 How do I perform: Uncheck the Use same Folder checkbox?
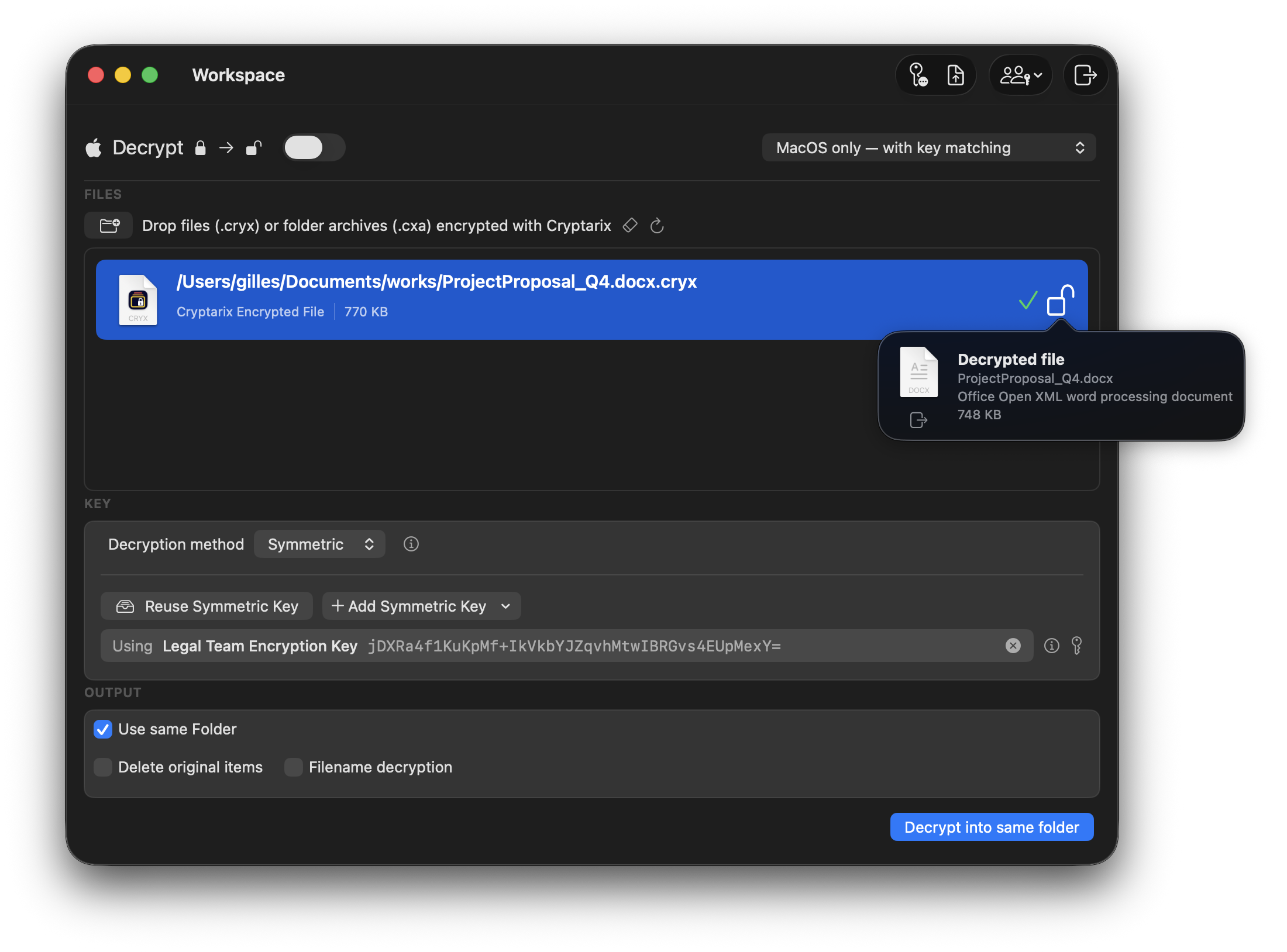tap(103, 729)
